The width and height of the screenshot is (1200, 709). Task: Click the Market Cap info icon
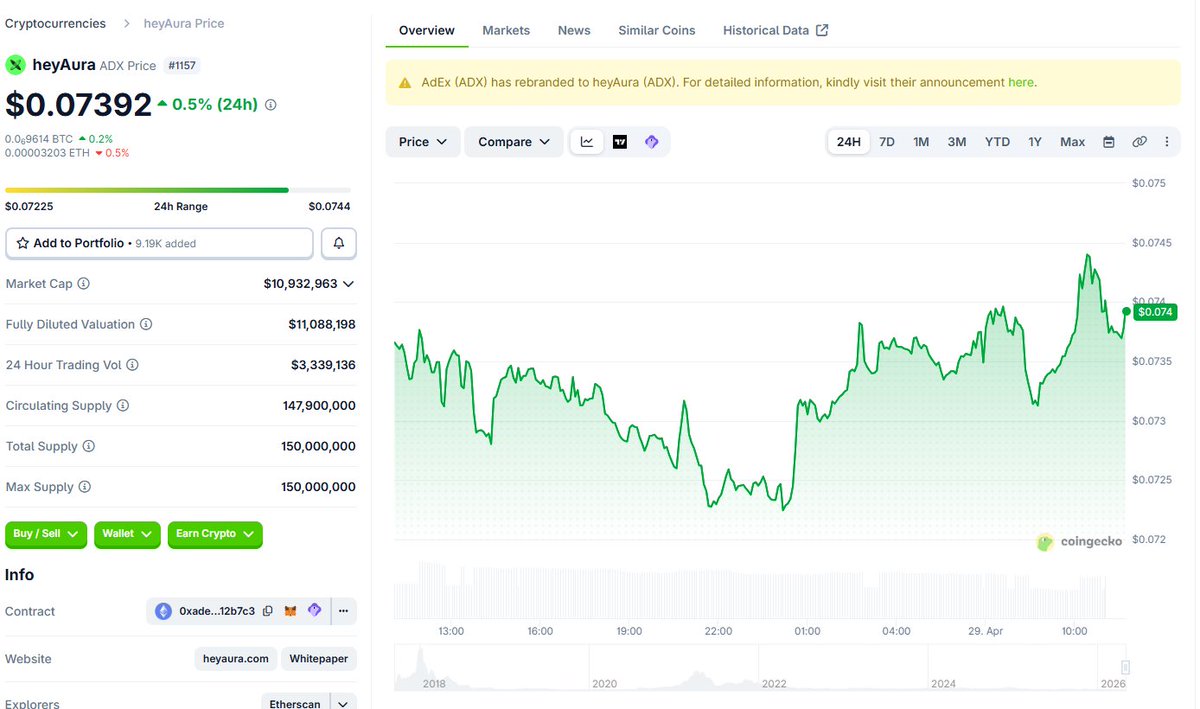84,284
